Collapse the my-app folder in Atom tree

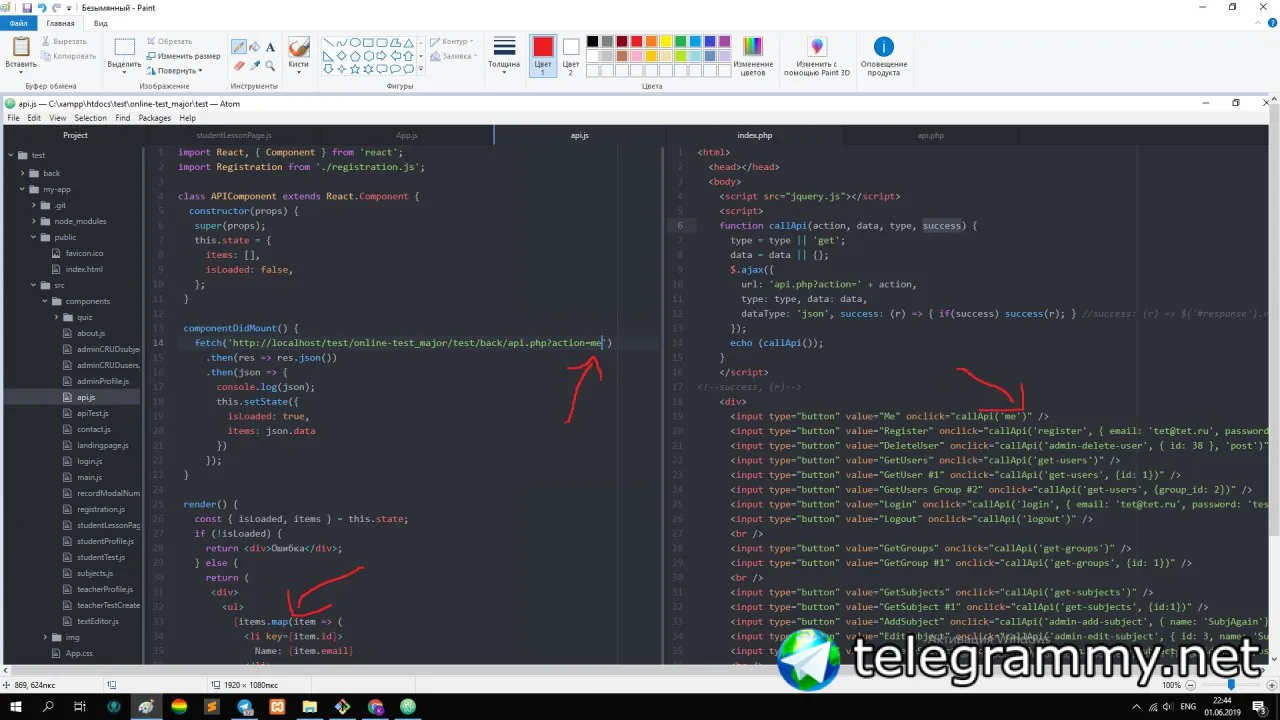point(23,189)
